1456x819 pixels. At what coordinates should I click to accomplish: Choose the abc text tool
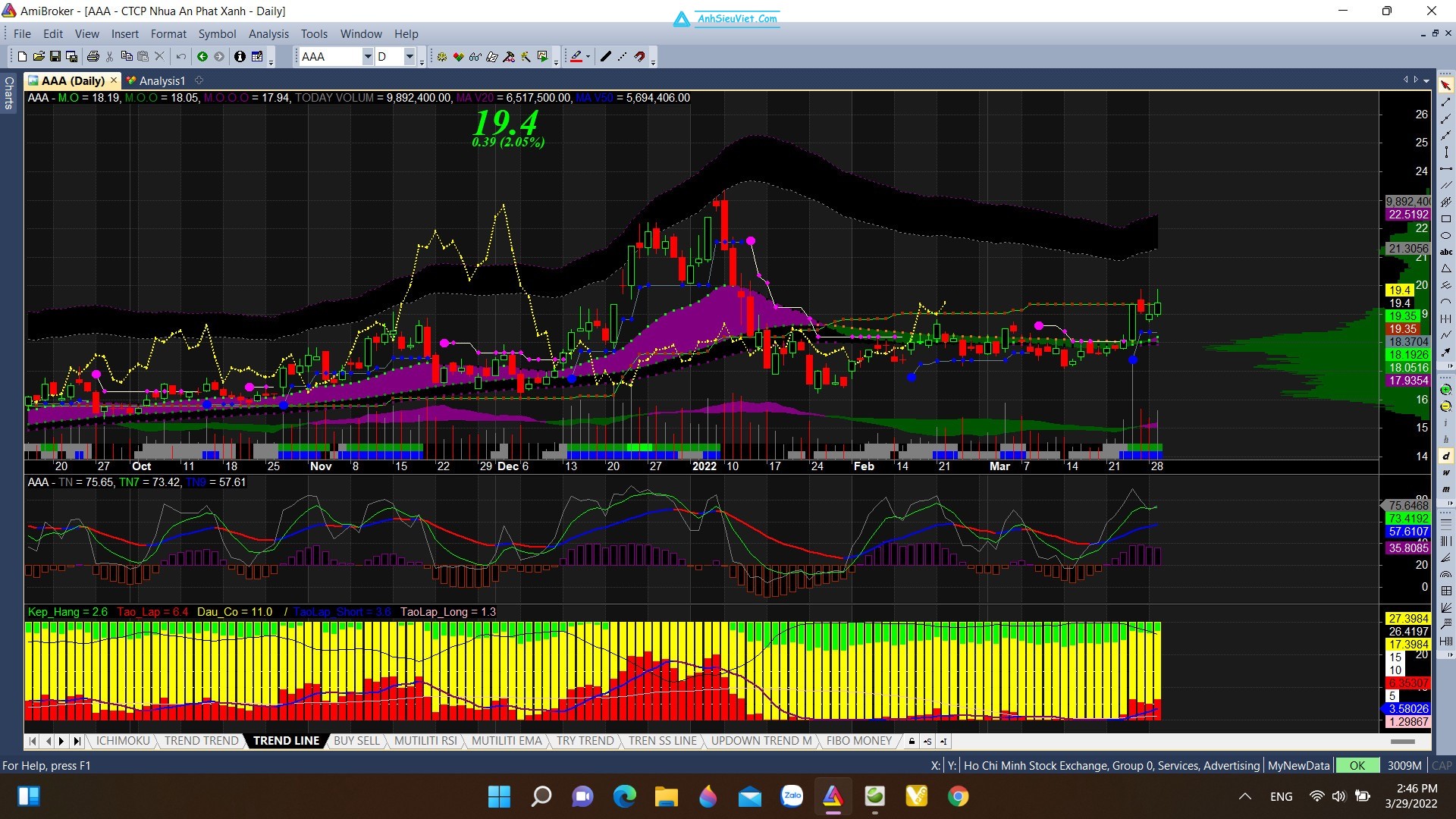1445,252
